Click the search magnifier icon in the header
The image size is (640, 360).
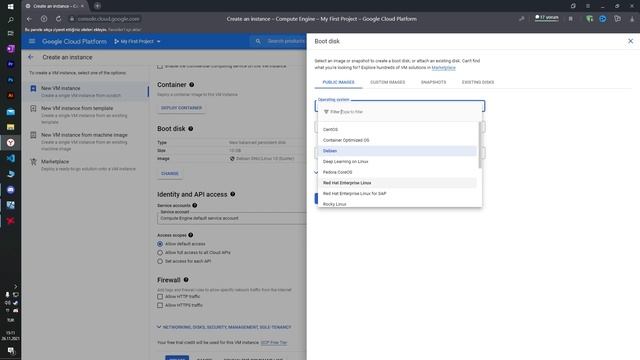(258, 41)
